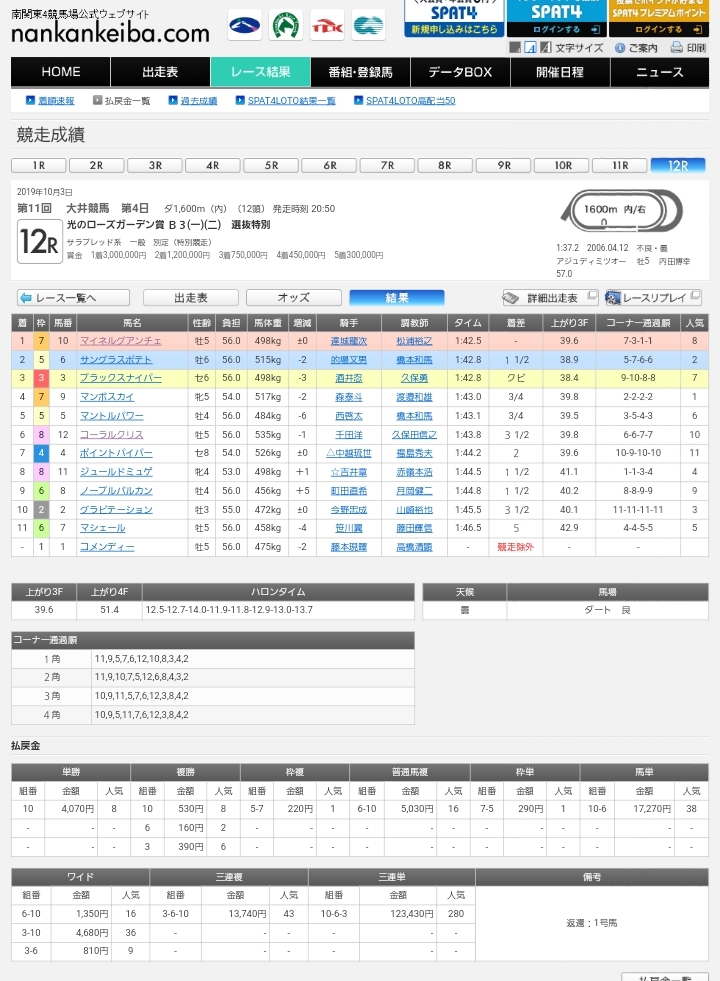The height and width of the screenshot is (981, 720).
Task: Click the 返還：1号馬 note
Action: [592, 923]
